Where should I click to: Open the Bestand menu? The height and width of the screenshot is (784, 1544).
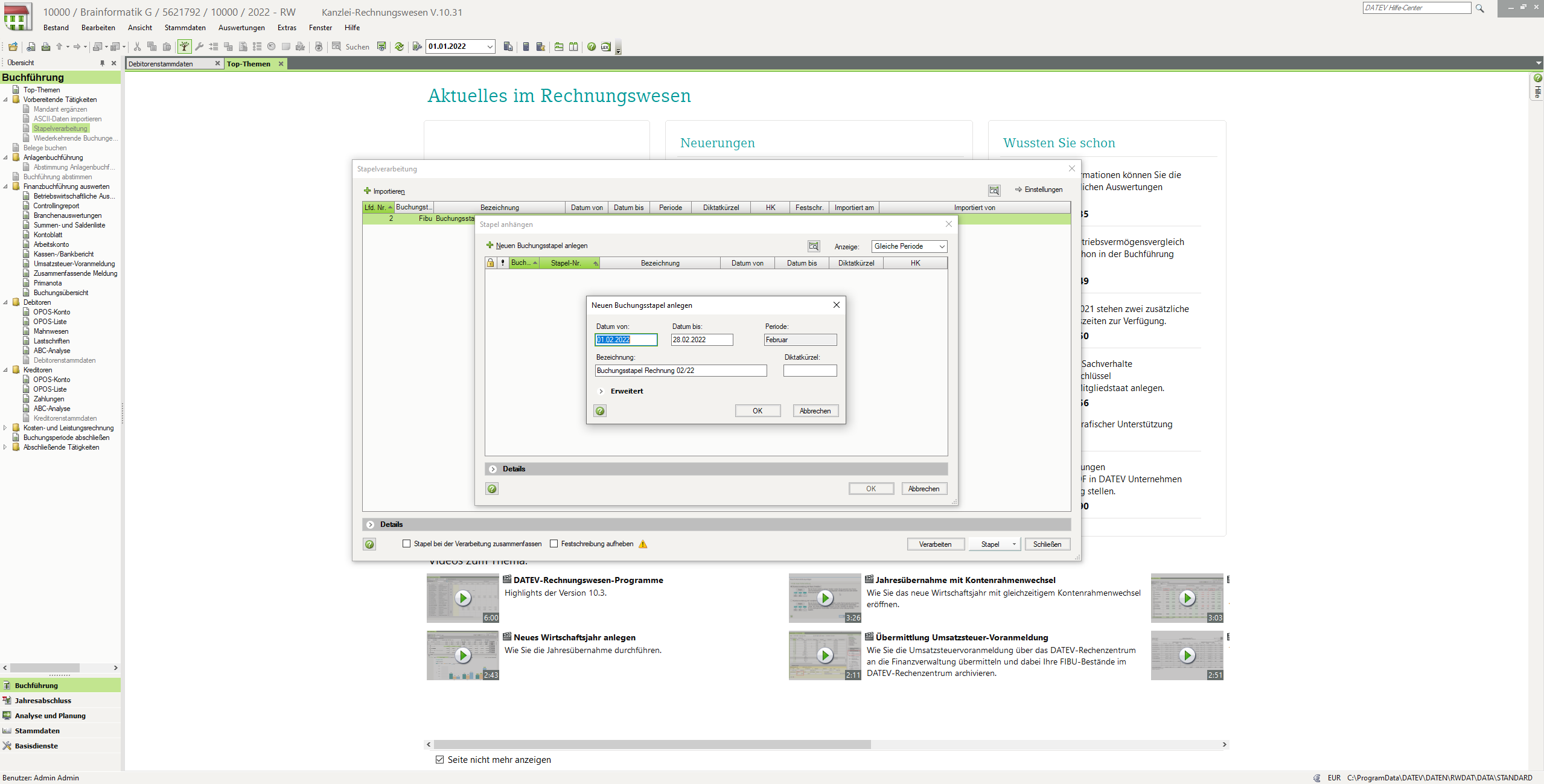(x=56, y=28)
